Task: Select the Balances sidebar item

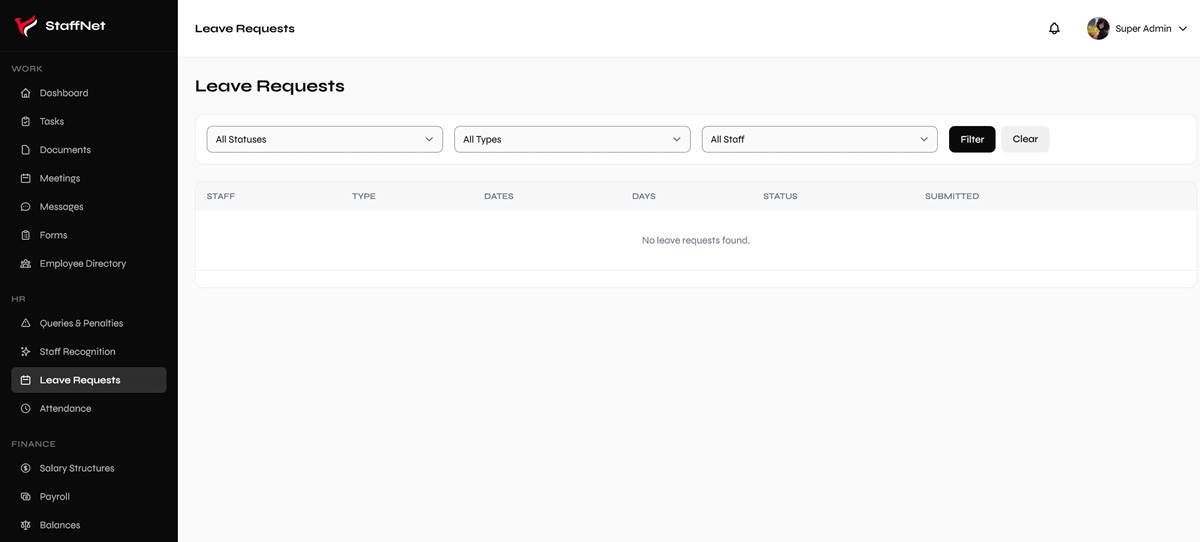Action: click(x=59, y=525)
